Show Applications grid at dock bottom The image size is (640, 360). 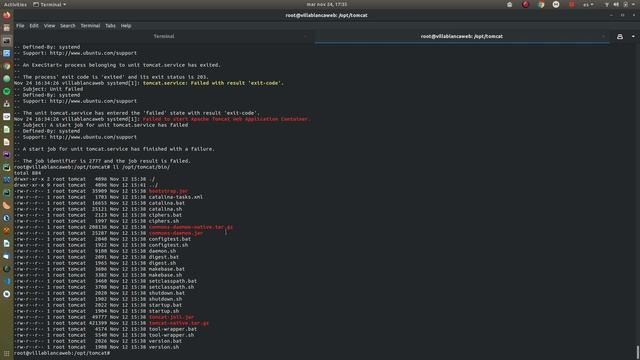coord(7,353)
